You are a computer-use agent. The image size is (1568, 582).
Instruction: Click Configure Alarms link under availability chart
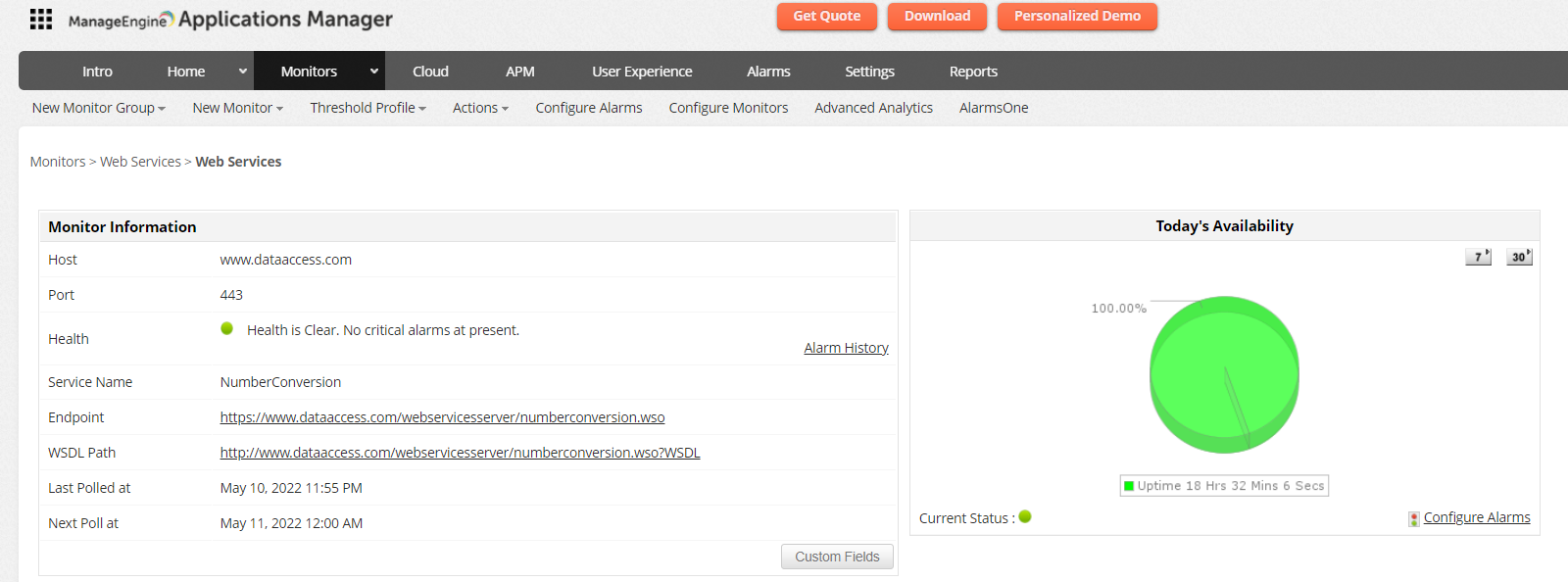tap(1477, 517)
